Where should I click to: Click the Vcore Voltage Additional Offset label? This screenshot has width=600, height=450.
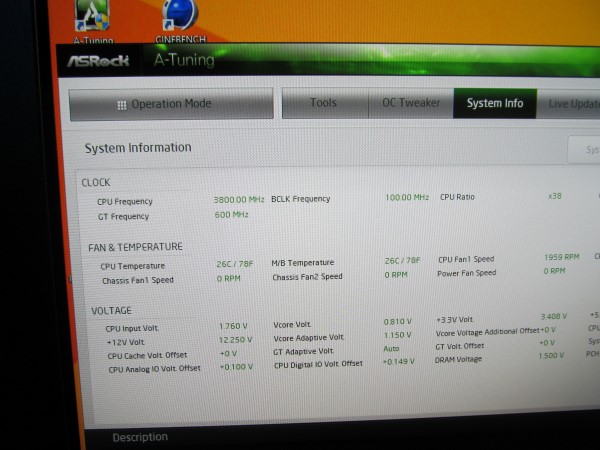click(x=487, y=332)
